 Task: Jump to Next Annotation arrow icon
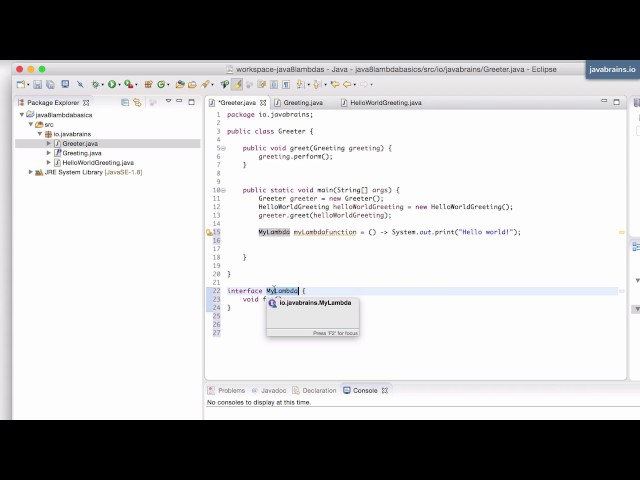(x=300, y=84)
